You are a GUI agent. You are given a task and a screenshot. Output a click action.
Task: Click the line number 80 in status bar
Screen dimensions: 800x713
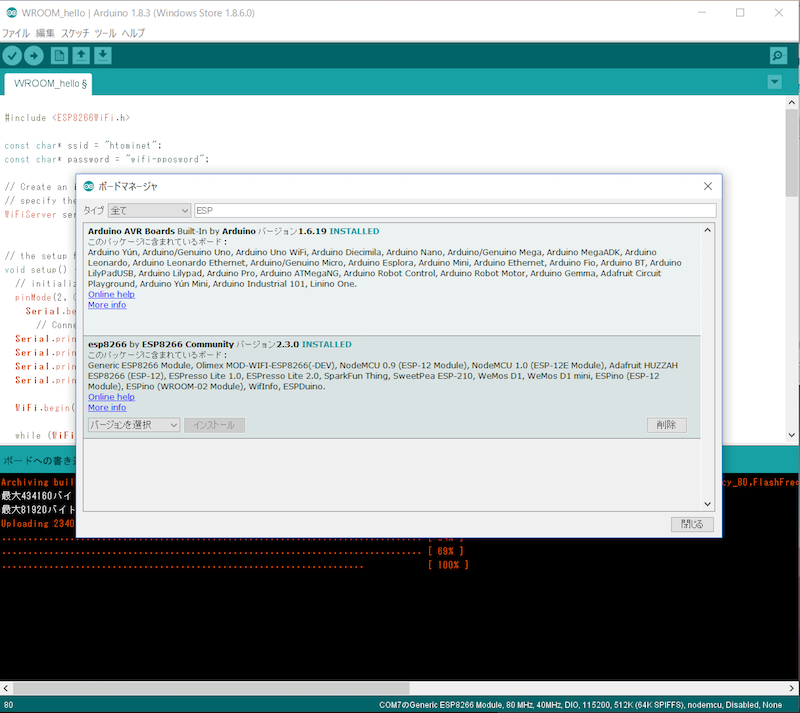point(8,705)
